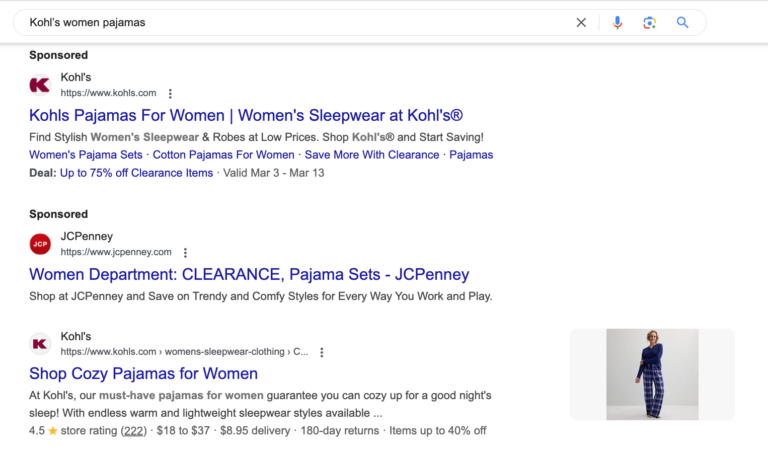Click the blue magnifying glass search icon
Image resolution: width=768 pixels, height=457 pixels.
pyautogui.click(x=683, y=22)
